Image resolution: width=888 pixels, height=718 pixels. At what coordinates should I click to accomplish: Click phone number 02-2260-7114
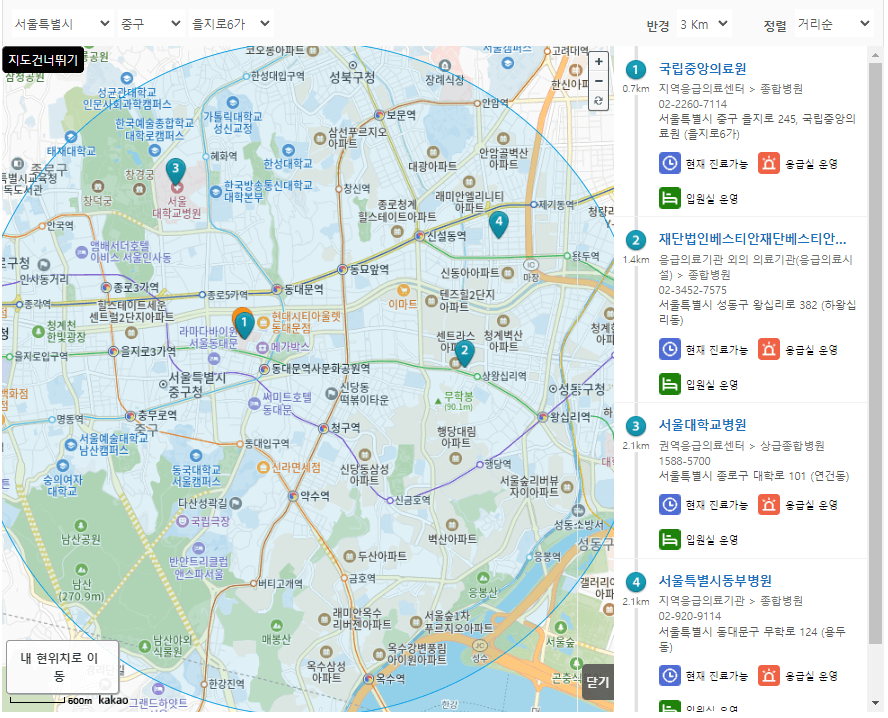692,104
